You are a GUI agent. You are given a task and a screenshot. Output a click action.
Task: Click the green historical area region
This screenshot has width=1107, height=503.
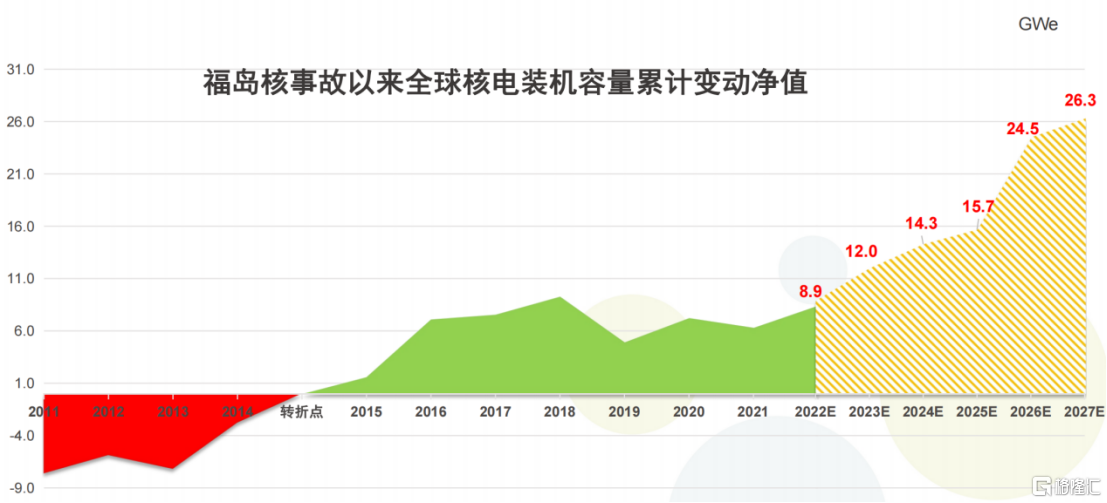pyautogui.click(x=560, y=350)
